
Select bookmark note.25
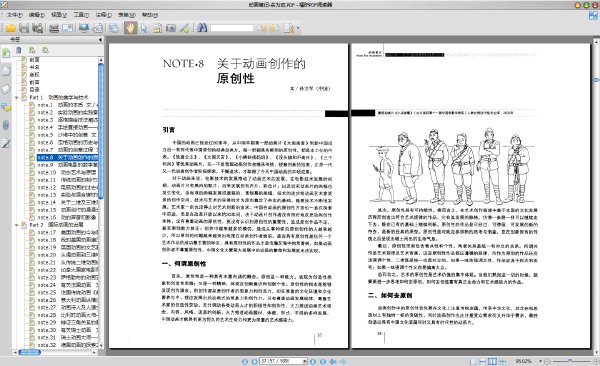67,292
